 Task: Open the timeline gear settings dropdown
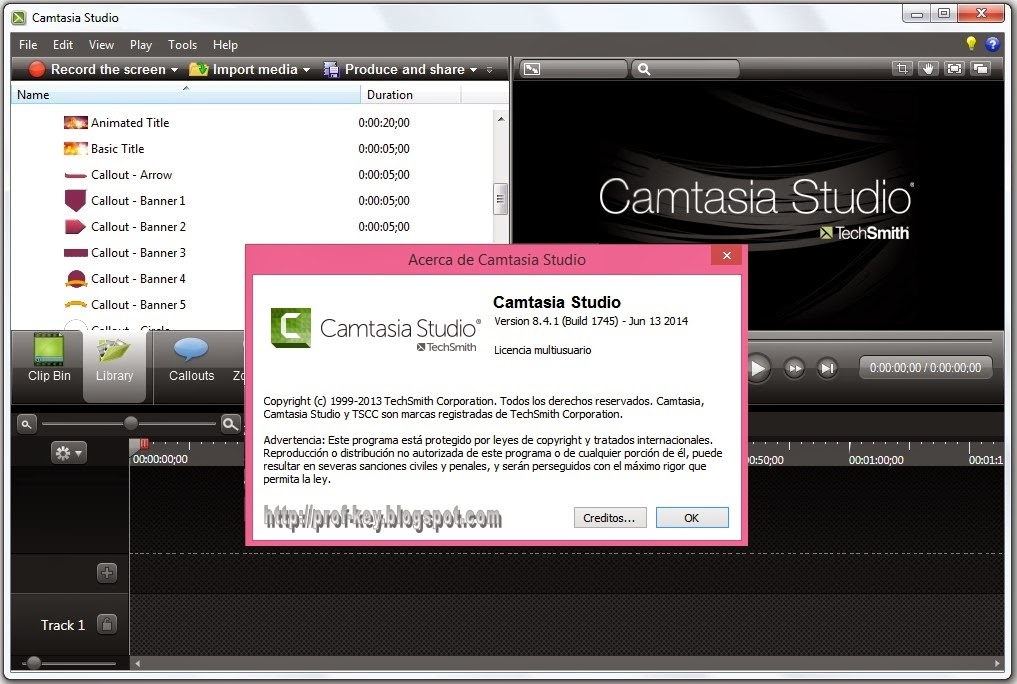point(69,453)
